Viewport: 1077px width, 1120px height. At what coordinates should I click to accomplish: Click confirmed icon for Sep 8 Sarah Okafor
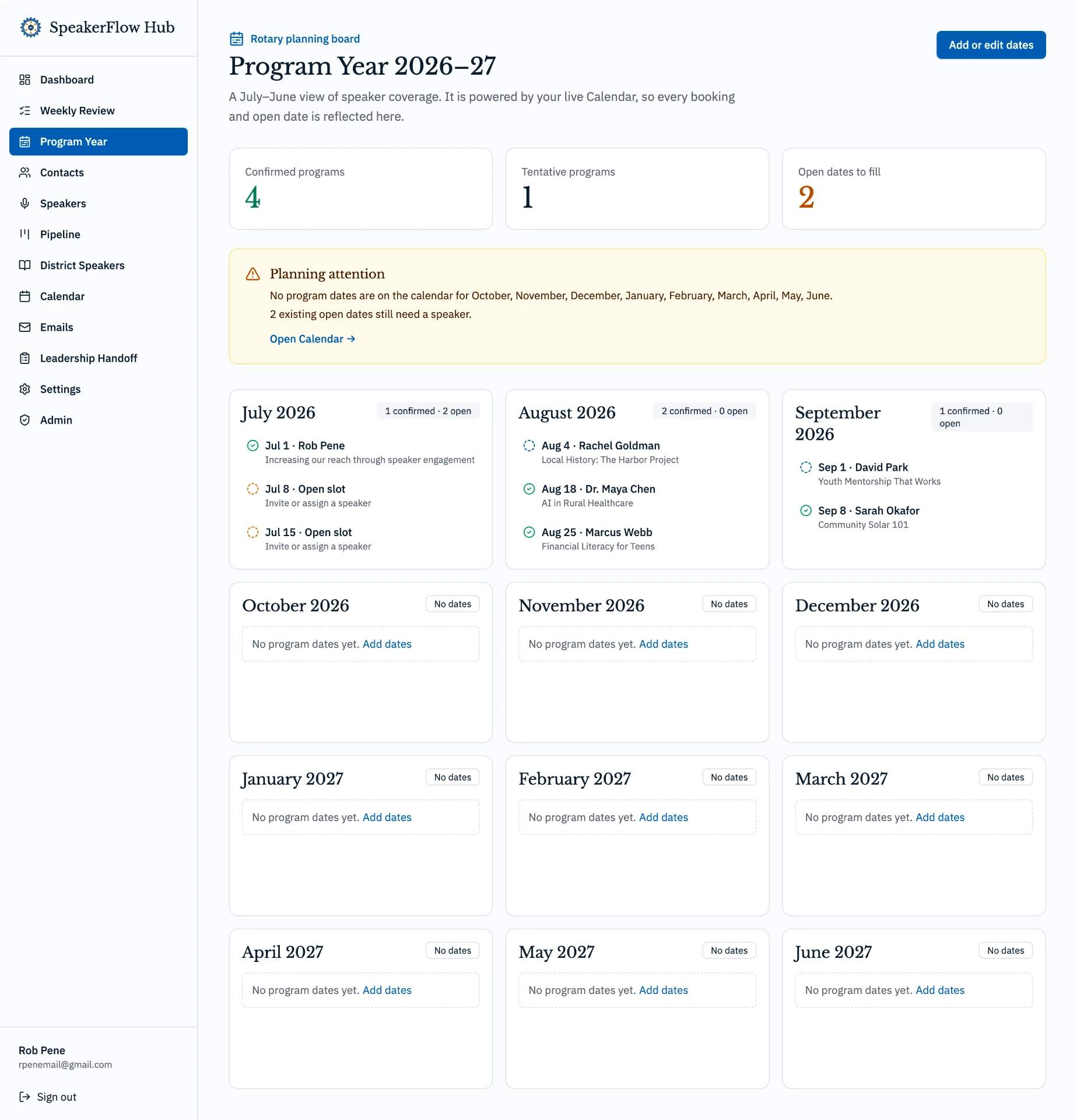pyautogui.click(x=805, y=510)
